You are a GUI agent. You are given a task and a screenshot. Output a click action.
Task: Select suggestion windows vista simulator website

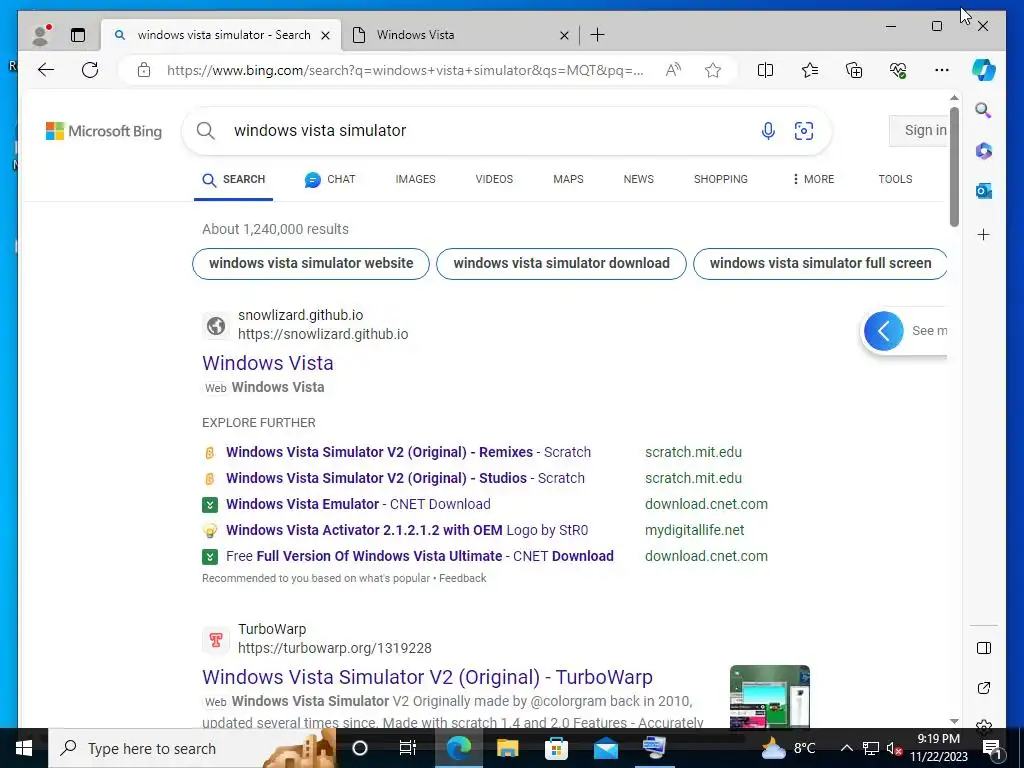pyautogui.click(x=311, y=263)
